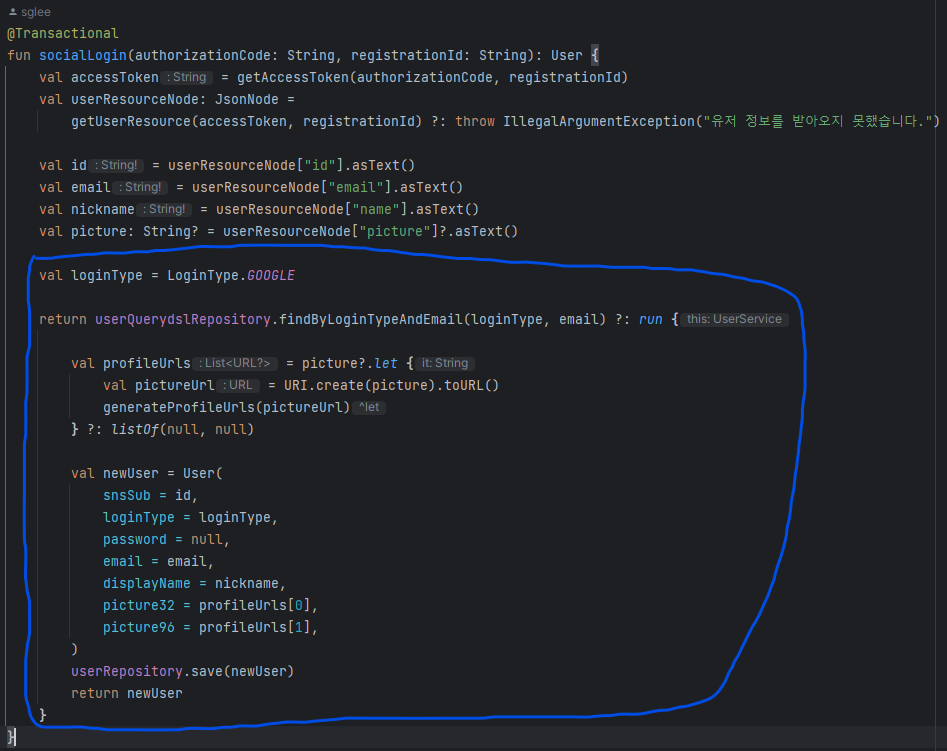Click the snsSub named argument
This screenshot has width=947, height=751.
127,495
